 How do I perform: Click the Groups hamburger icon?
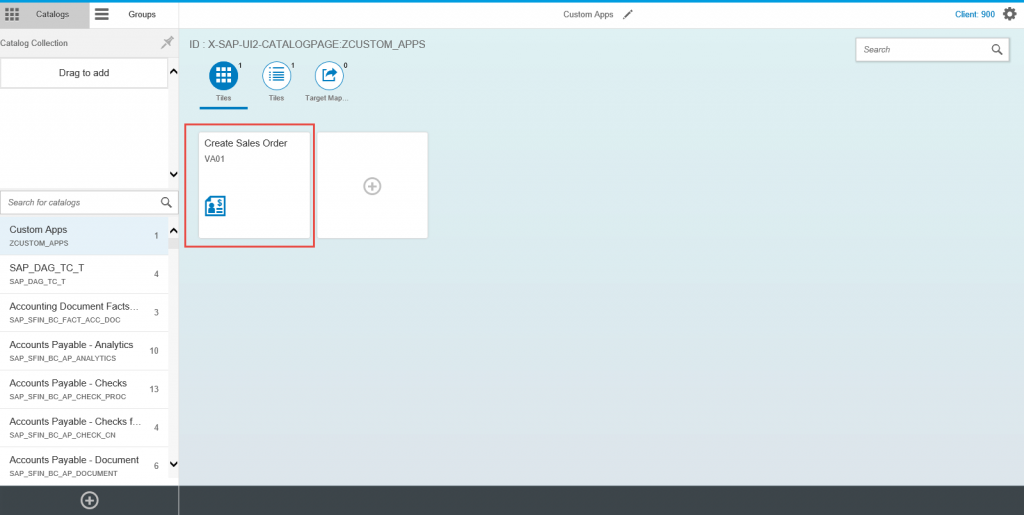pyautogui.click(x=102, y=14)
